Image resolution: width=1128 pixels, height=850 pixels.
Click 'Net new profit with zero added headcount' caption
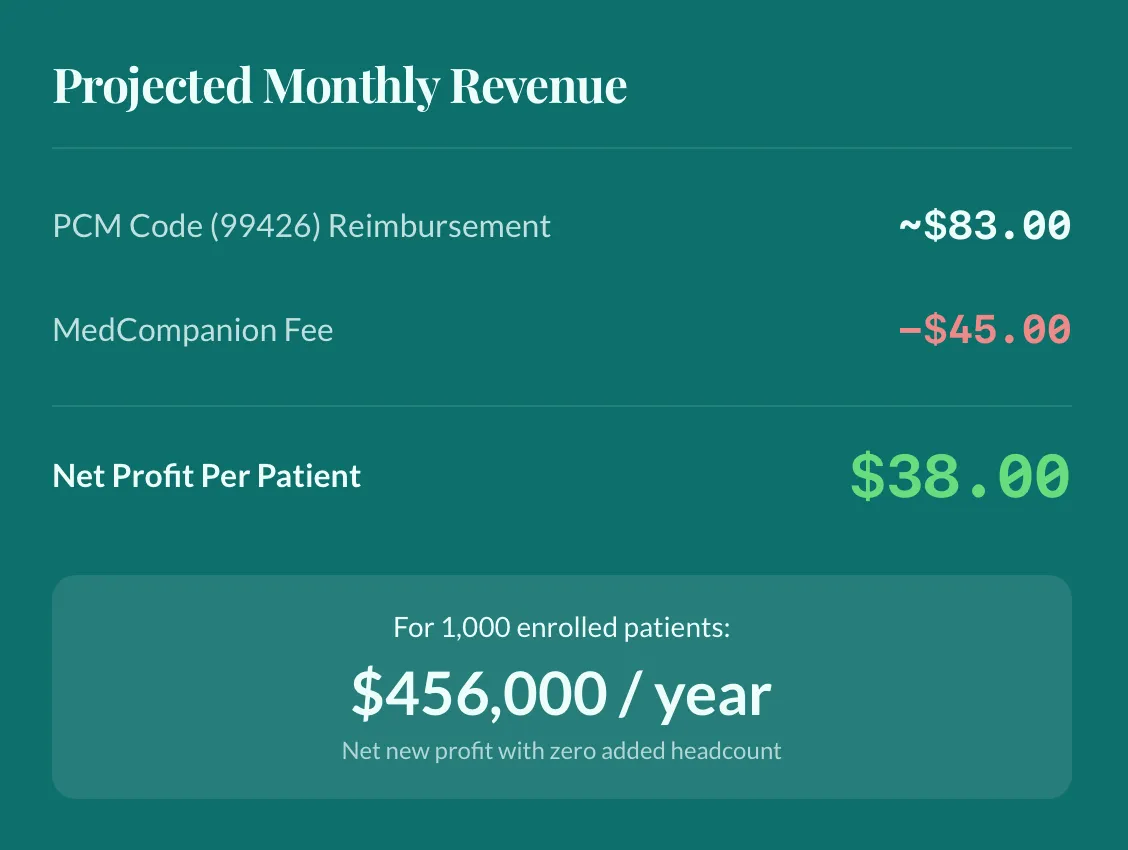coord(561,750)
